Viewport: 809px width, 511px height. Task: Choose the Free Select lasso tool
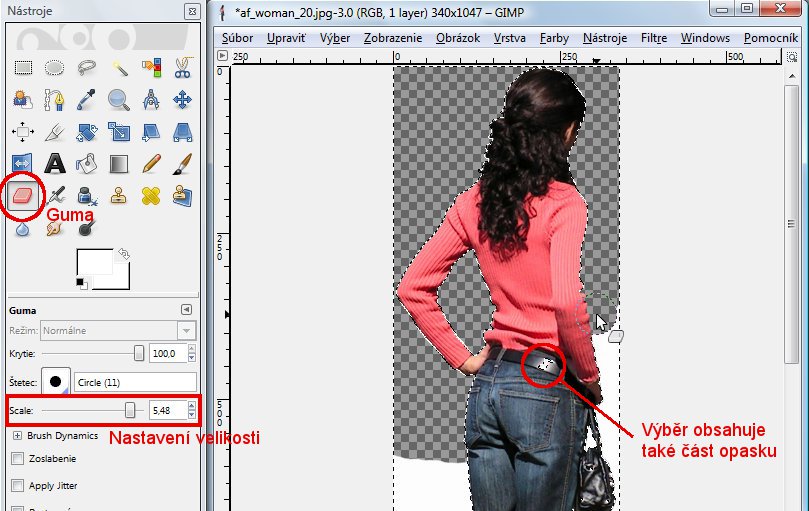pos(86,68)
